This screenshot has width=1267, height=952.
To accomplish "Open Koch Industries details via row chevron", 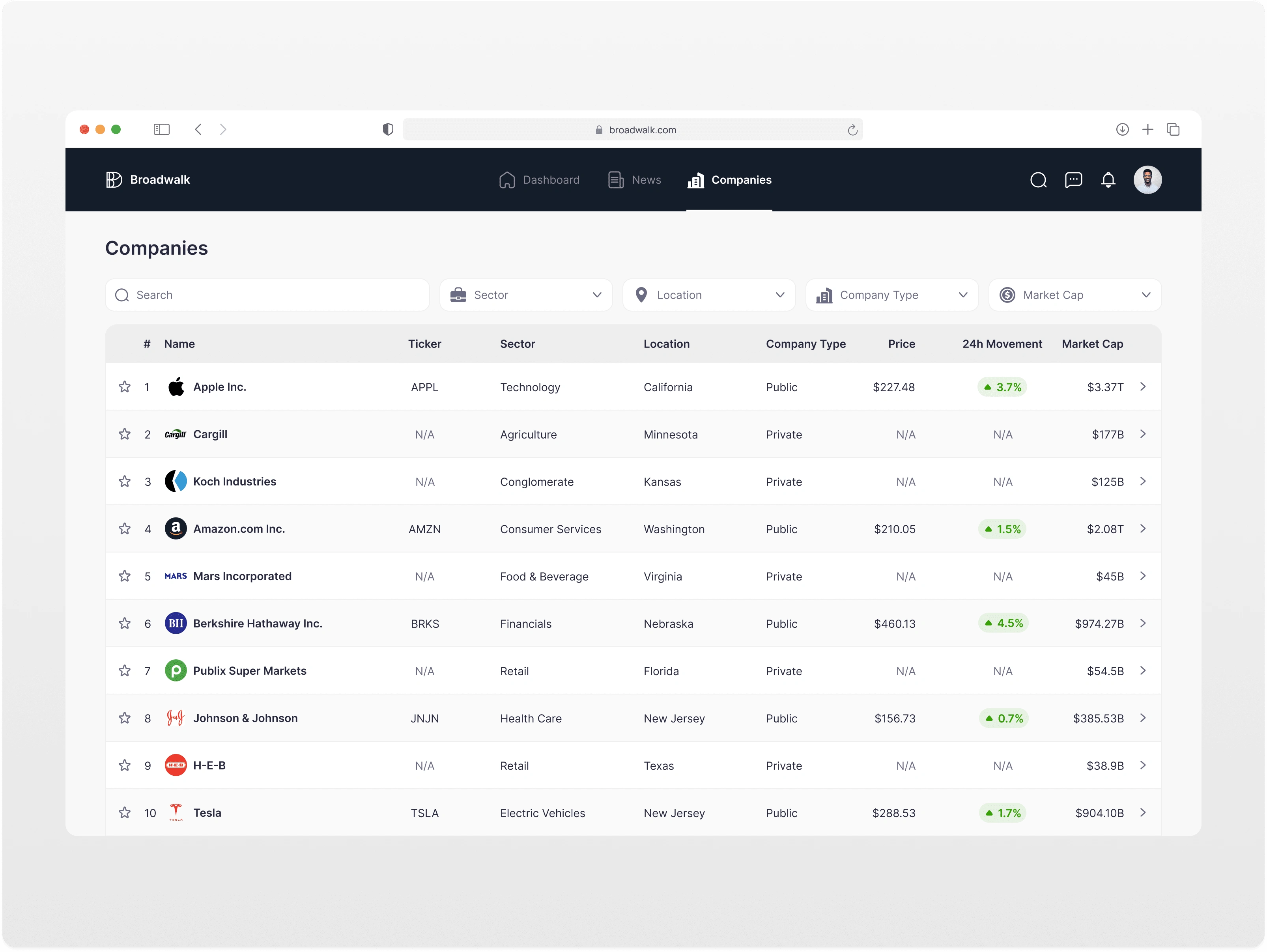I will coord(1143,481).
